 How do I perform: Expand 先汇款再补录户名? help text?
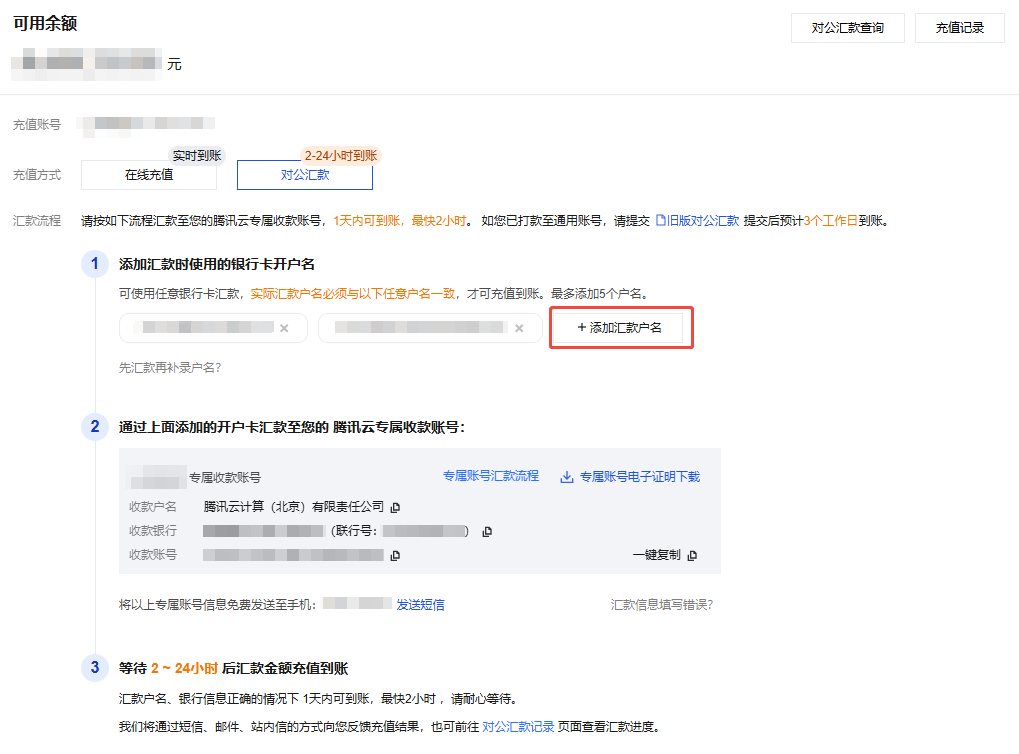click(x=170, y=367)
